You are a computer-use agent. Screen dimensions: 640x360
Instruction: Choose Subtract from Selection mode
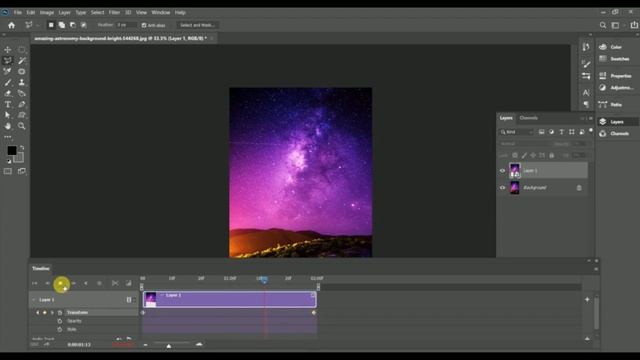[x=73, y=25]
